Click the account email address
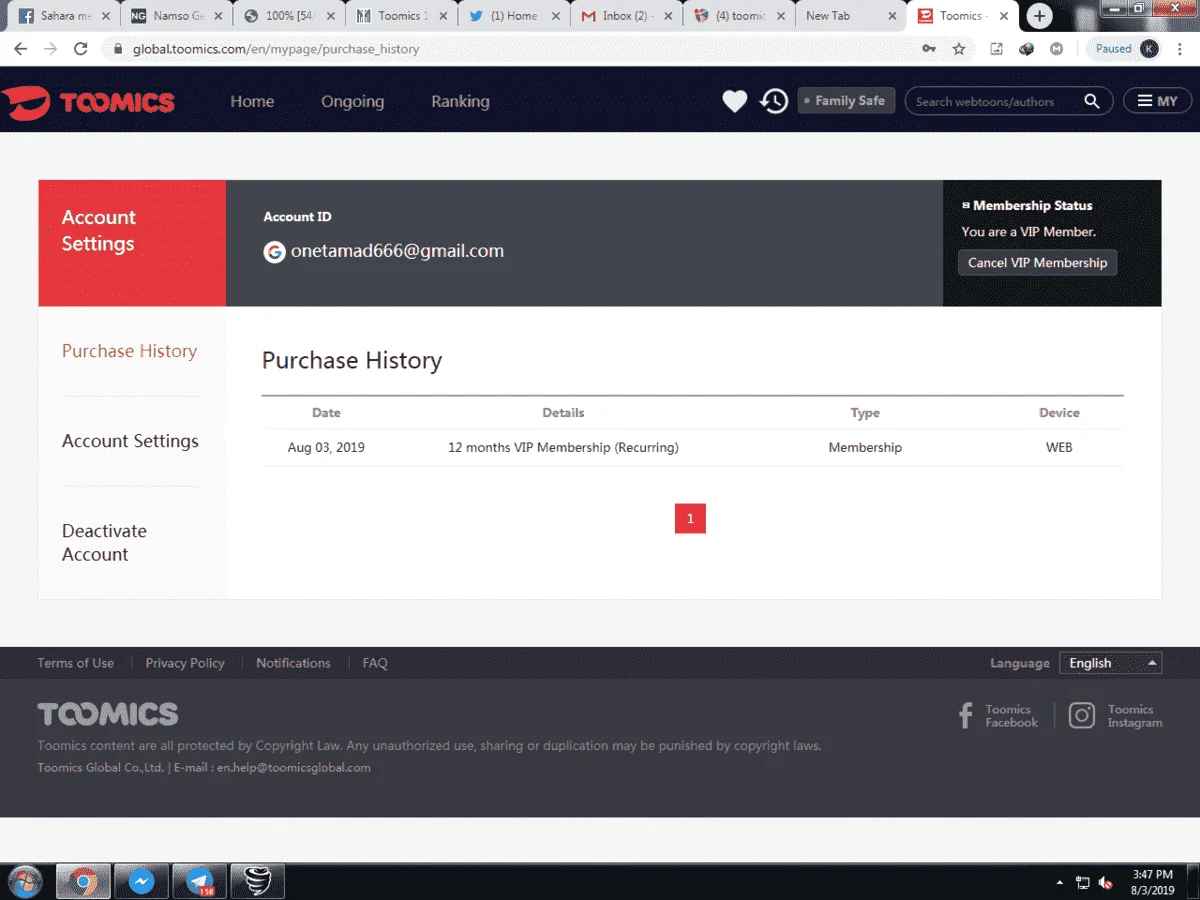Viewport: 1200px width, 900px height. tap(397, 252)
